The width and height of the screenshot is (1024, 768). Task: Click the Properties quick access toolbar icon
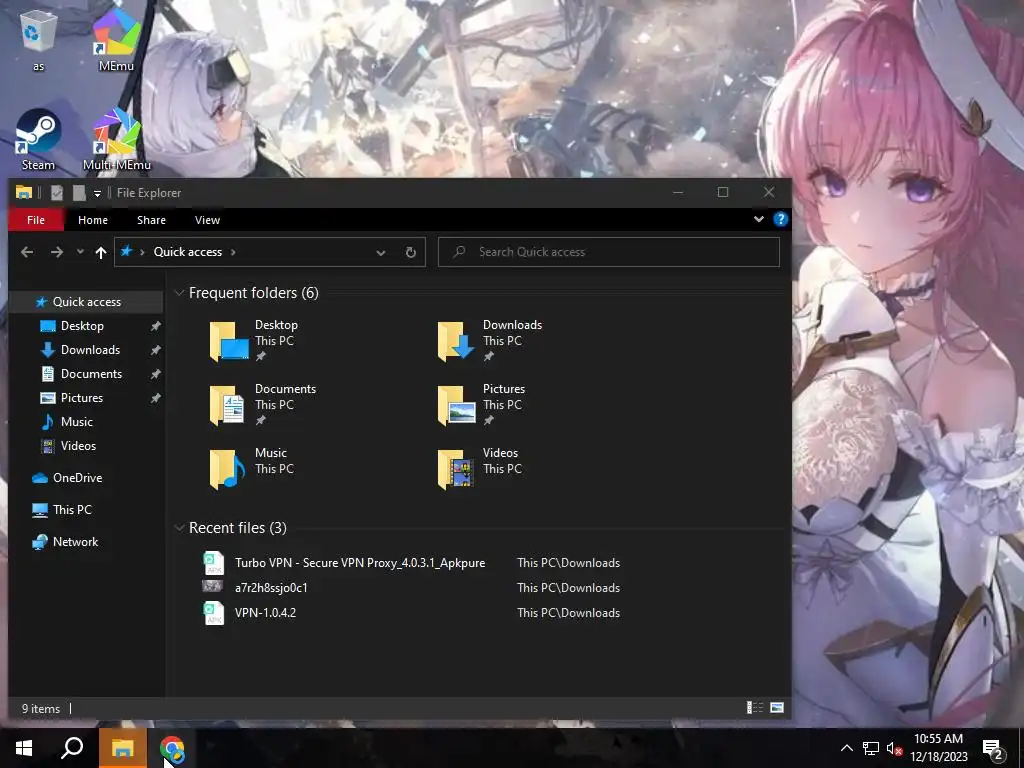click(57, 193)
